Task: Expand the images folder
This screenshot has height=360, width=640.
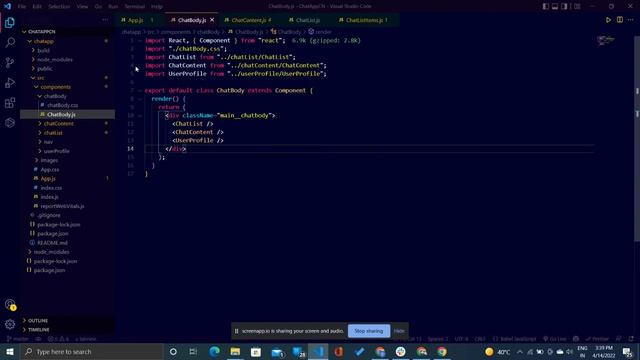Action: [x=49, y=160]
